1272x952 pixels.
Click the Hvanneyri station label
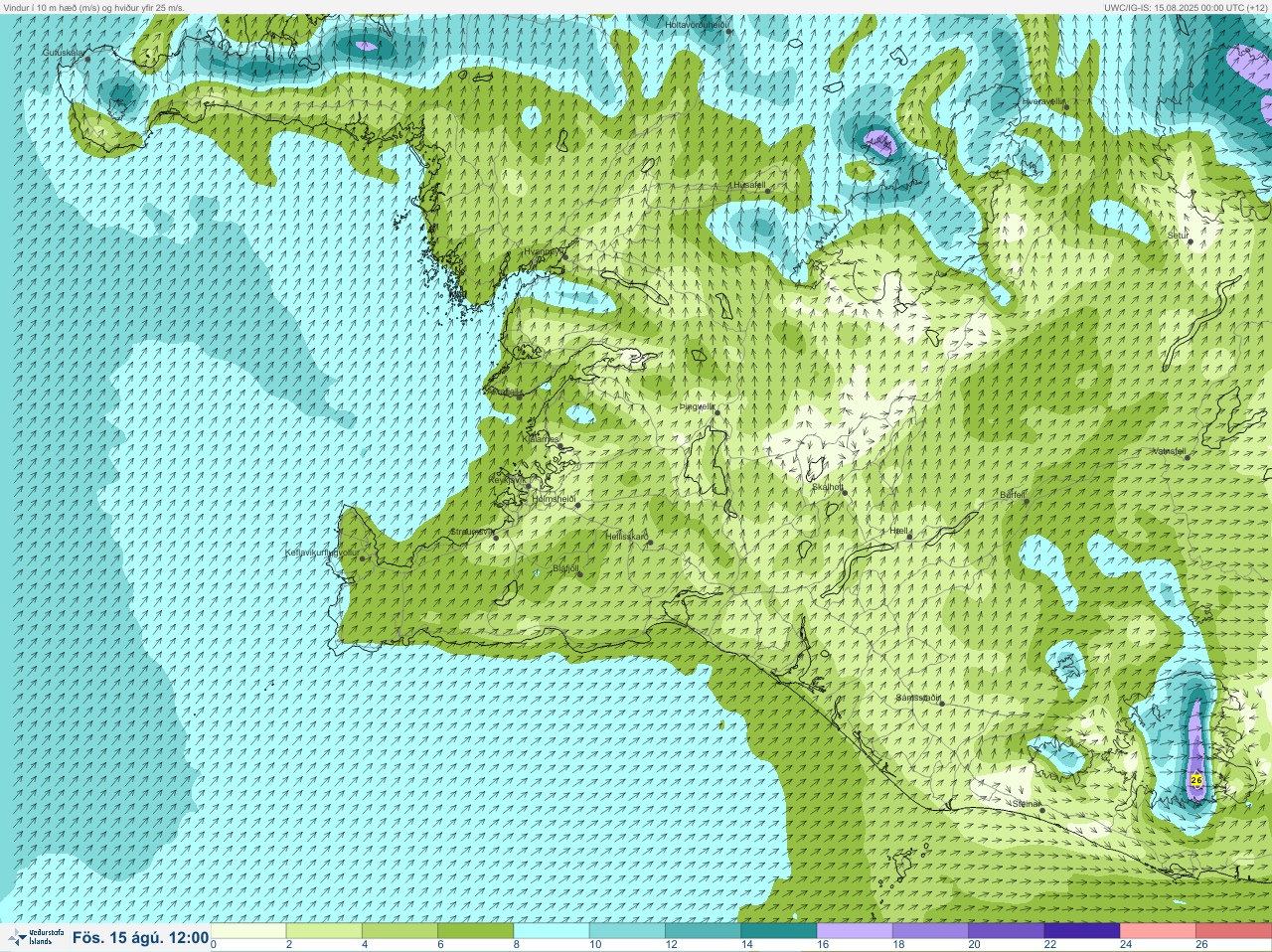(544, 251)
